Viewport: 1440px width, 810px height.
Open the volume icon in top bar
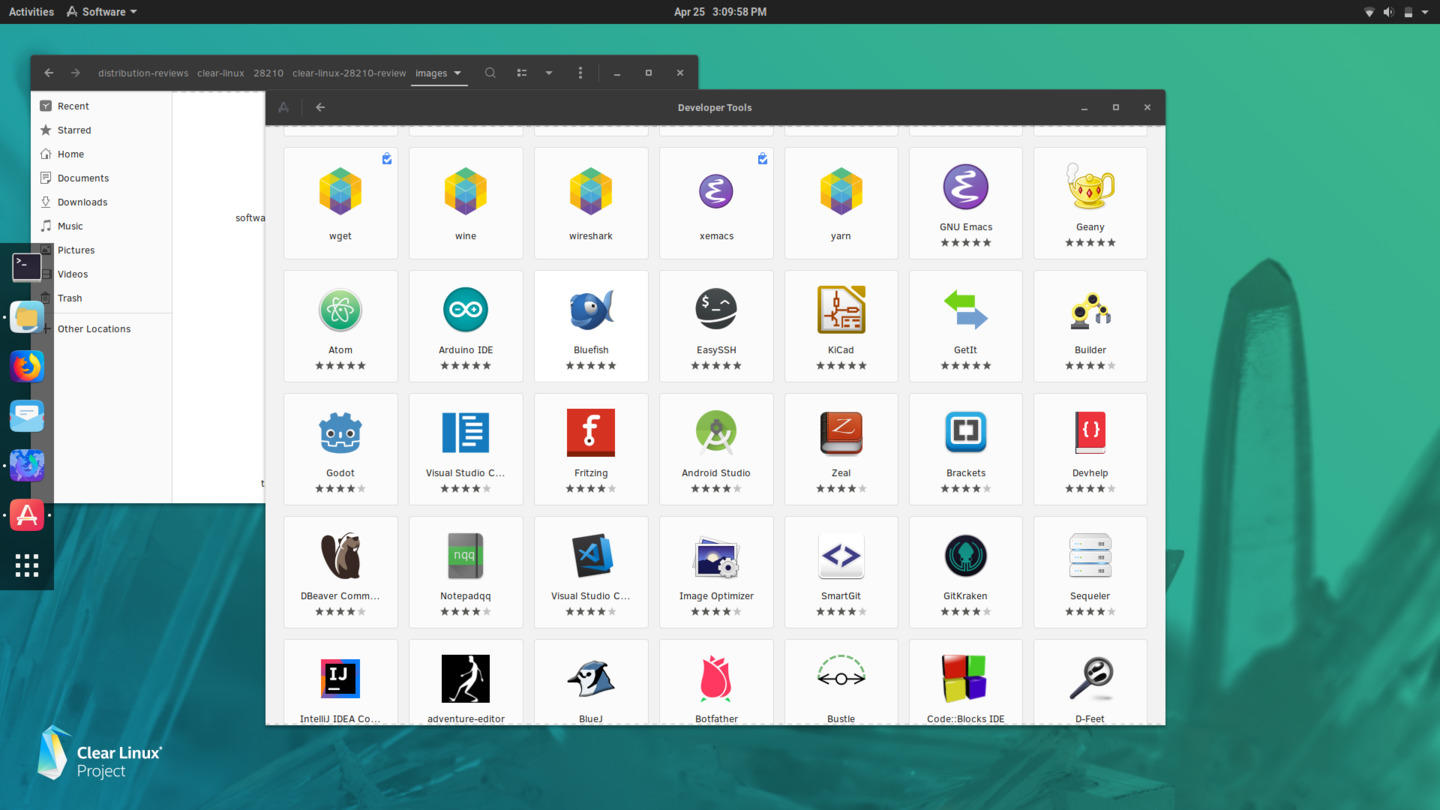pos(1388,12)
